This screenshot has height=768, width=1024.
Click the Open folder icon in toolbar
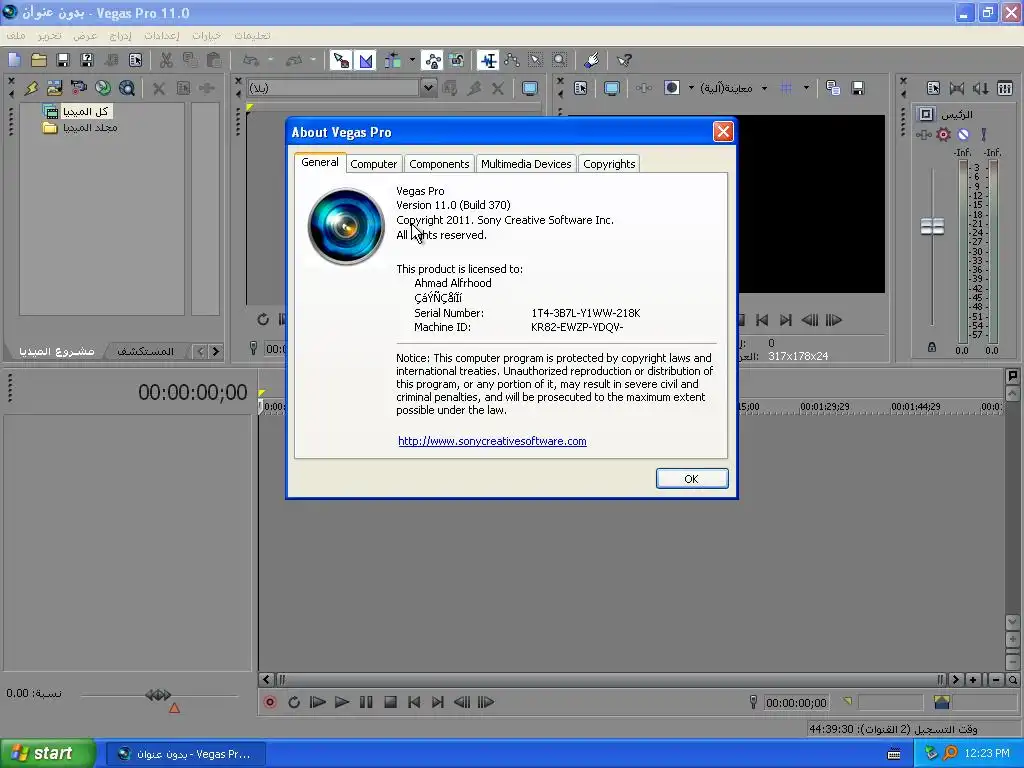click(x=39, y=60)
